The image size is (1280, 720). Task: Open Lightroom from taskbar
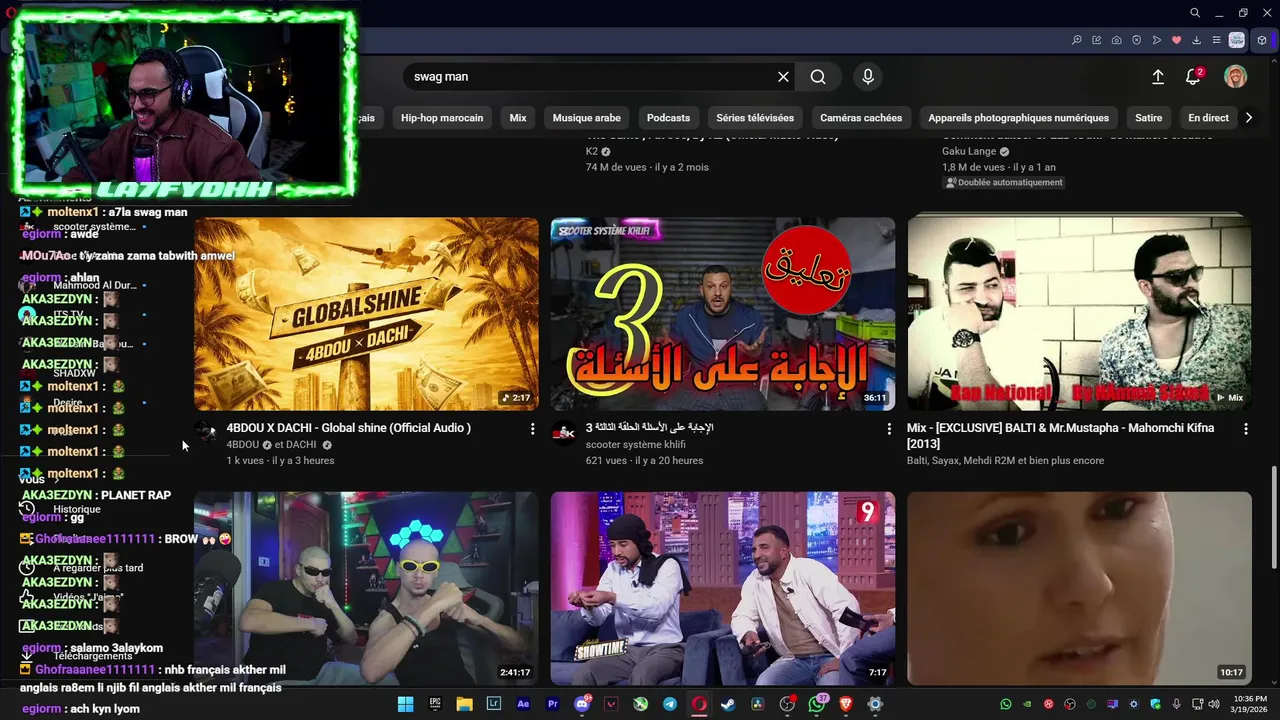point(494,704)
